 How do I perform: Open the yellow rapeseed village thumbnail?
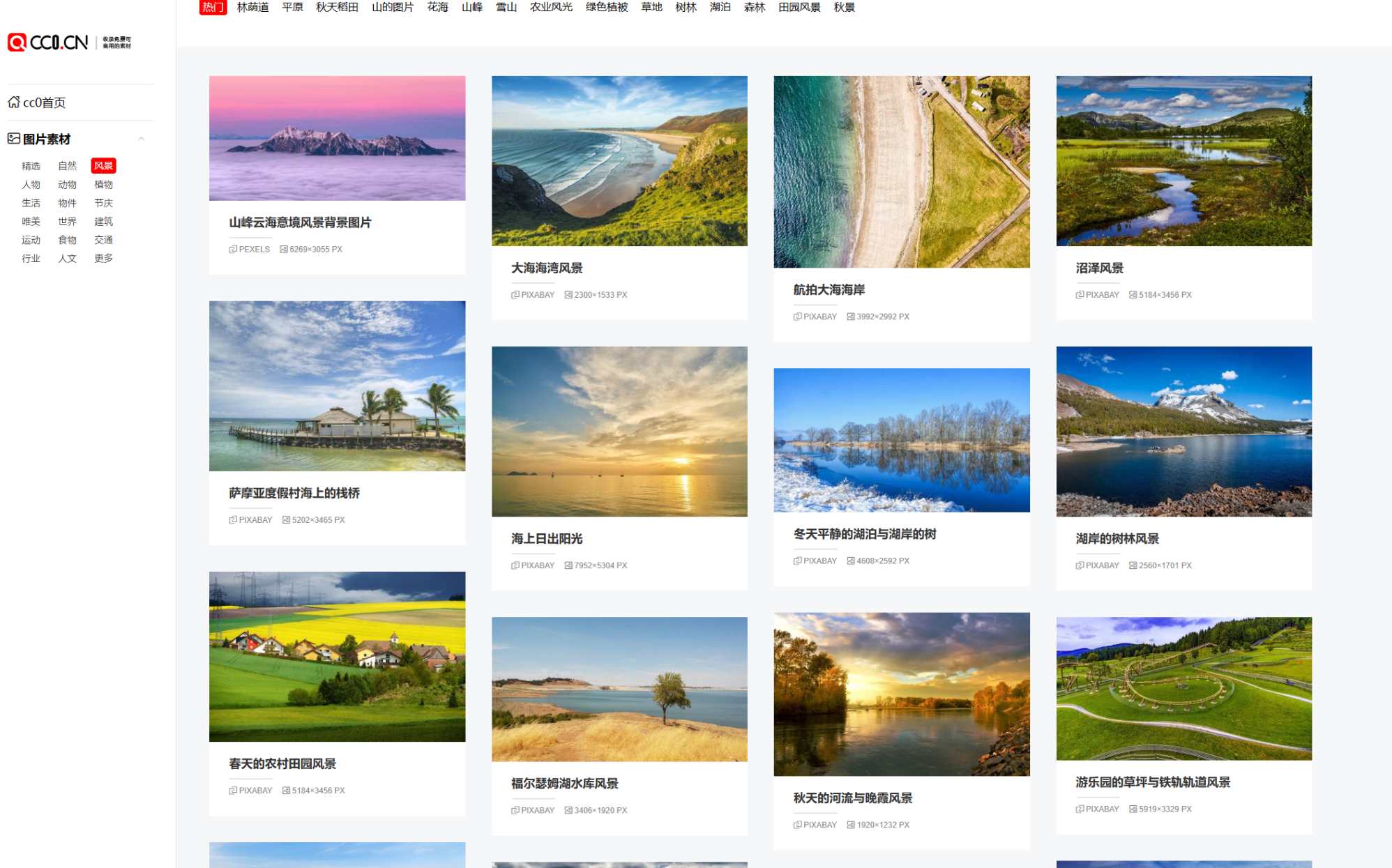click(337, 656)
